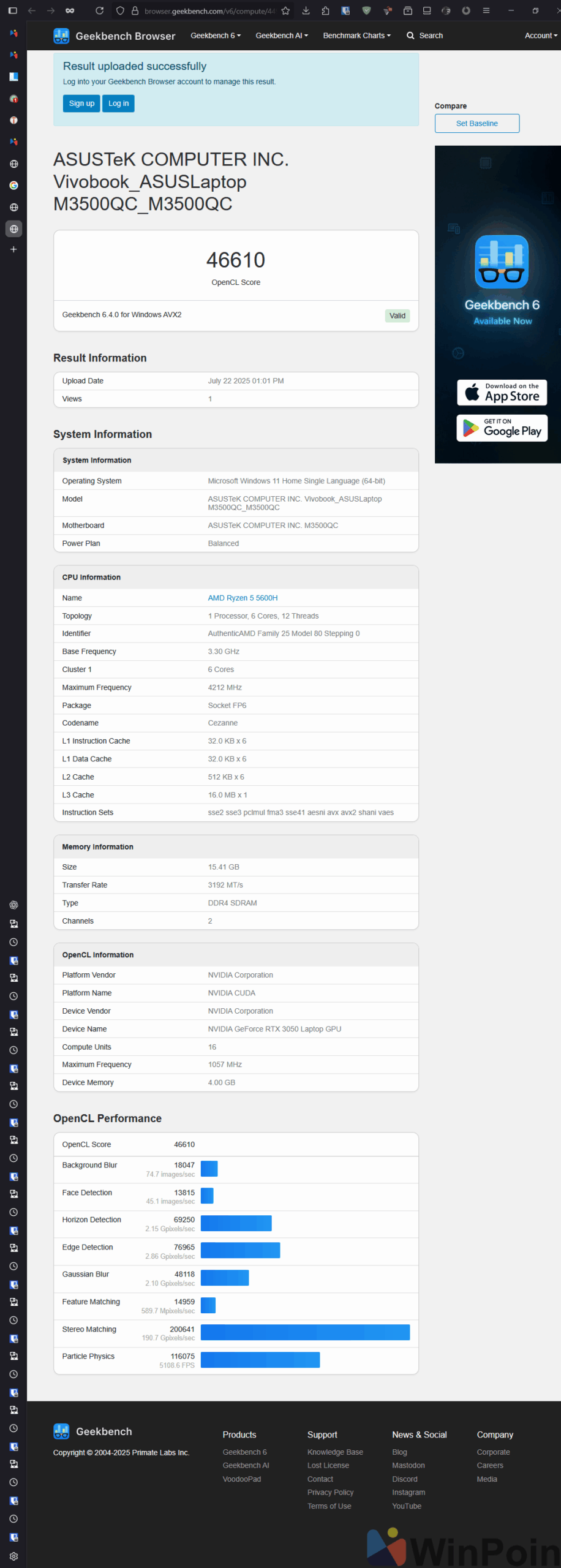Click the padlock site info icon
Image resolution: width=561 pixels, height=1568 pixels.
pos(135,10)
